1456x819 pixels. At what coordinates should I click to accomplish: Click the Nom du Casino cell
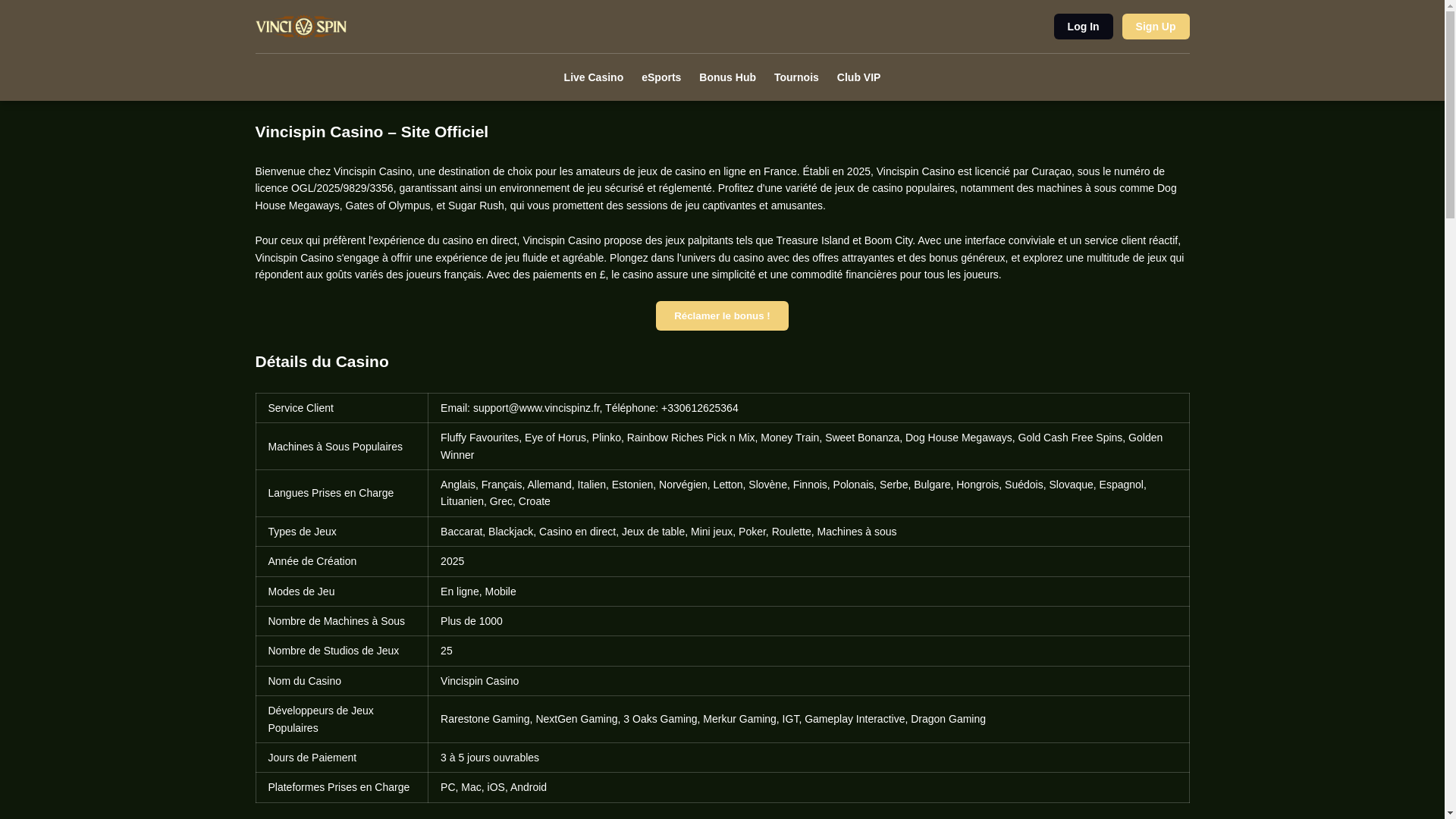pos(342,681)
